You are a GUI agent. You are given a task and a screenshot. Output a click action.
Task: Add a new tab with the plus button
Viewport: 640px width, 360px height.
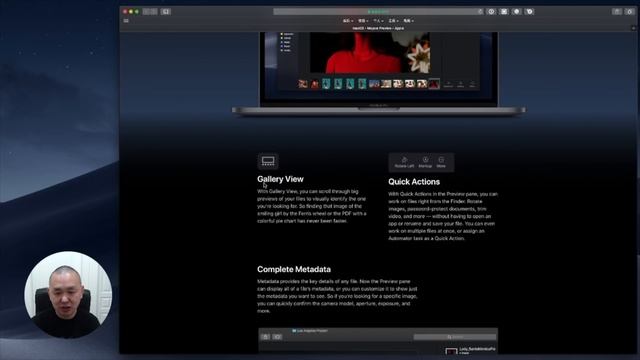[633, 28]
